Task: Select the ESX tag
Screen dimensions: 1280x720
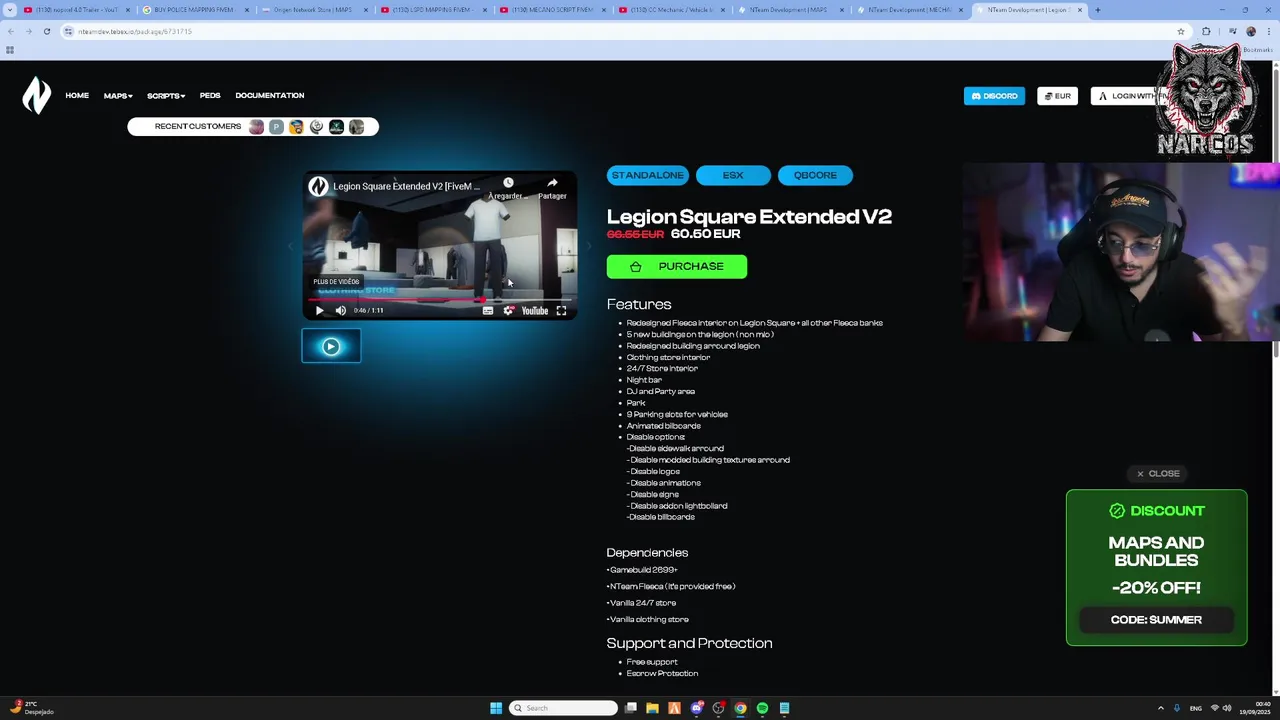Action: click(x=733, y=175)
